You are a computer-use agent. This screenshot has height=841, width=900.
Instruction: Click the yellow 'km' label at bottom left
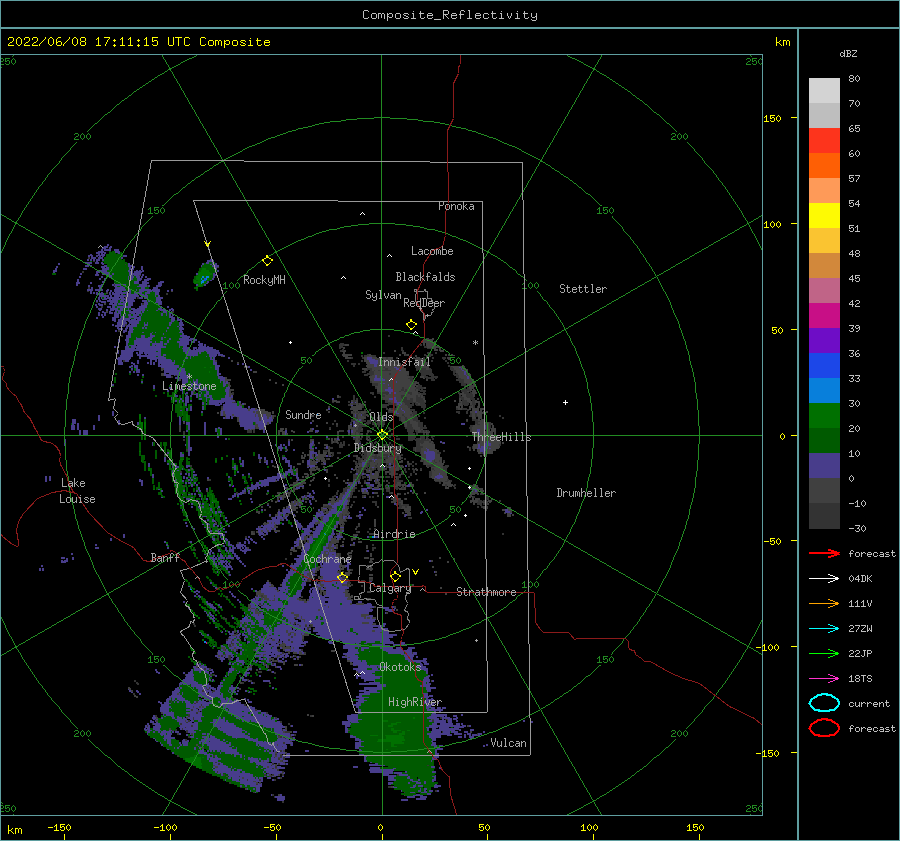click(14, 830)
